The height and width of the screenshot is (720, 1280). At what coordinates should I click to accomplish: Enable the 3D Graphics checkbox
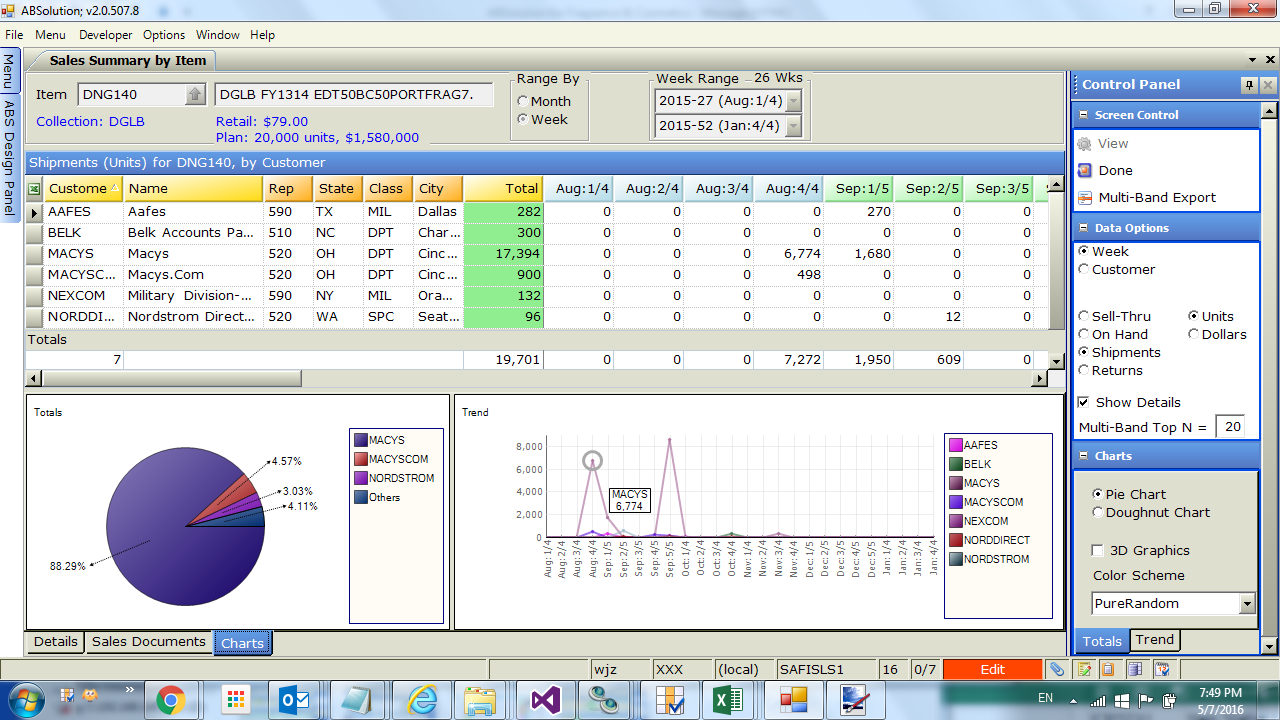tap(1098, 550)
